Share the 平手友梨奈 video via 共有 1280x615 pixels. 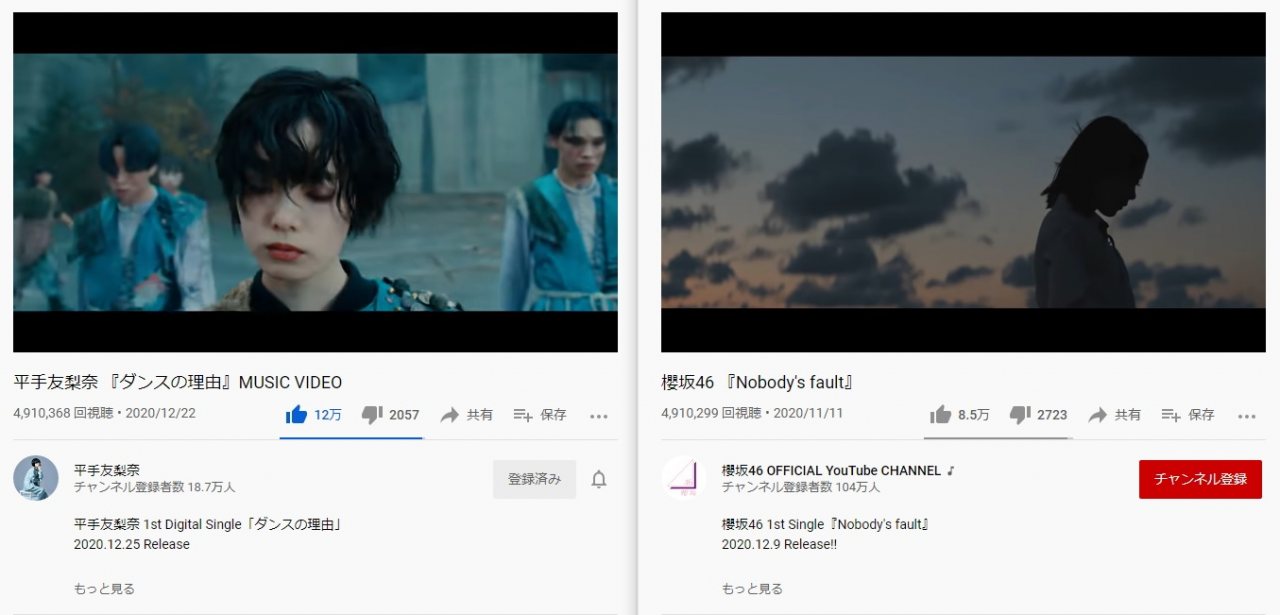[466, 415]
